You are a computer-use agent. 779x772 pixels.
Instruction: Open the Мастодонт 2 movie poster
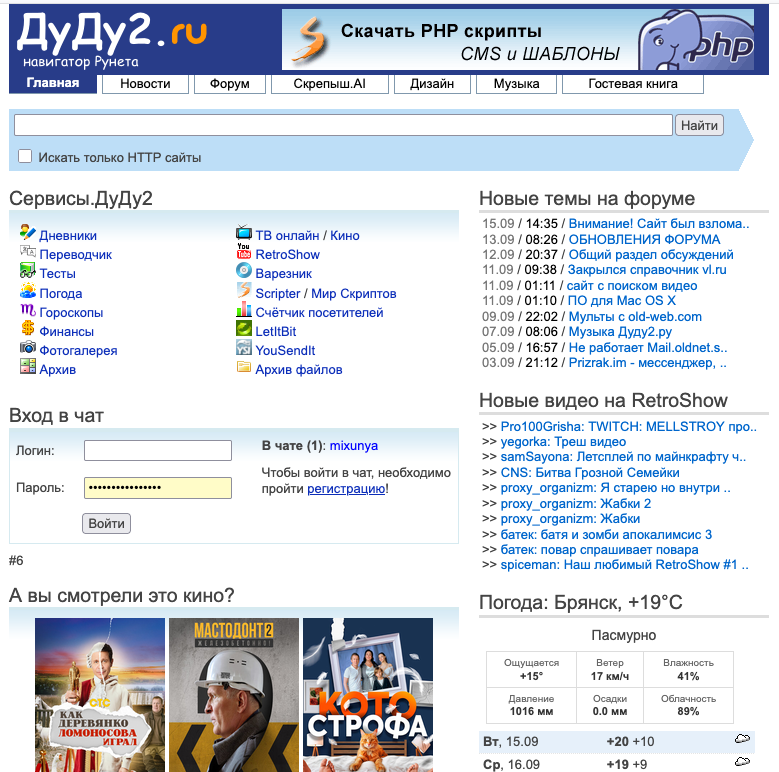pyautogui.click(x=234, y=695)
